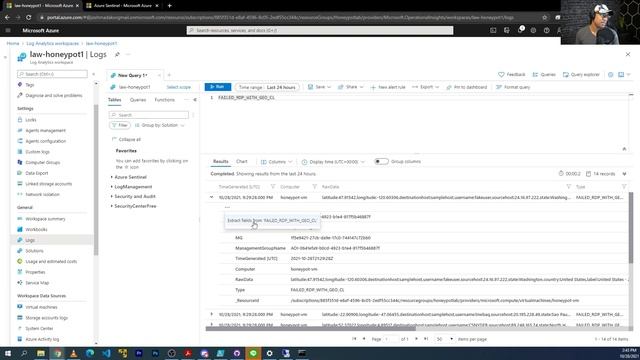Viewport: 640px width, 360px height.
Task: Click the Filter button in tables pane
Action: [x=120, y=125]
